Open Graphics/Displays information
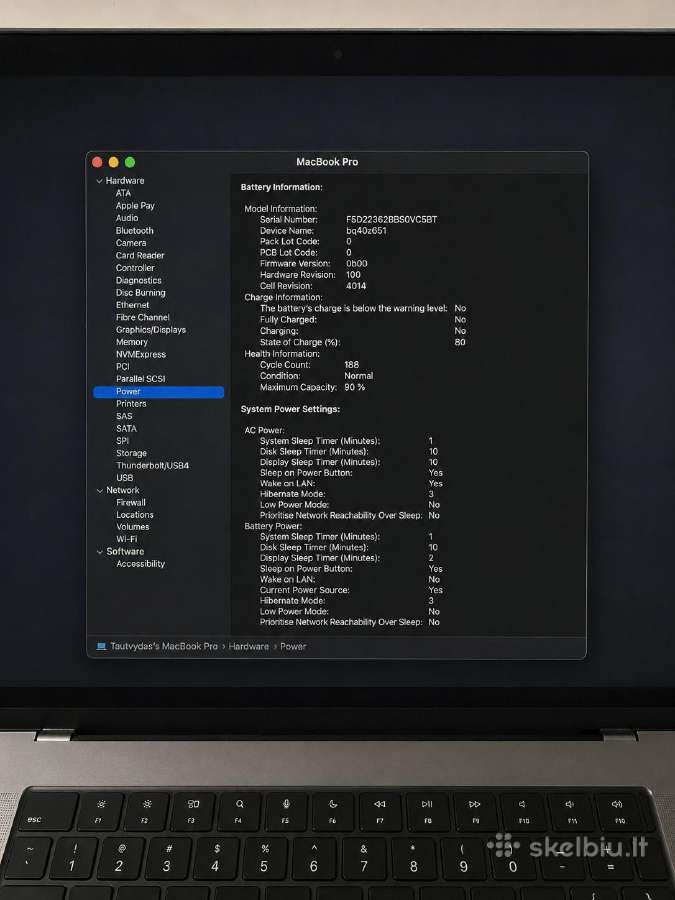Image resolution: width=675 pixels, height=900 pixels. [x=151, y=329]
